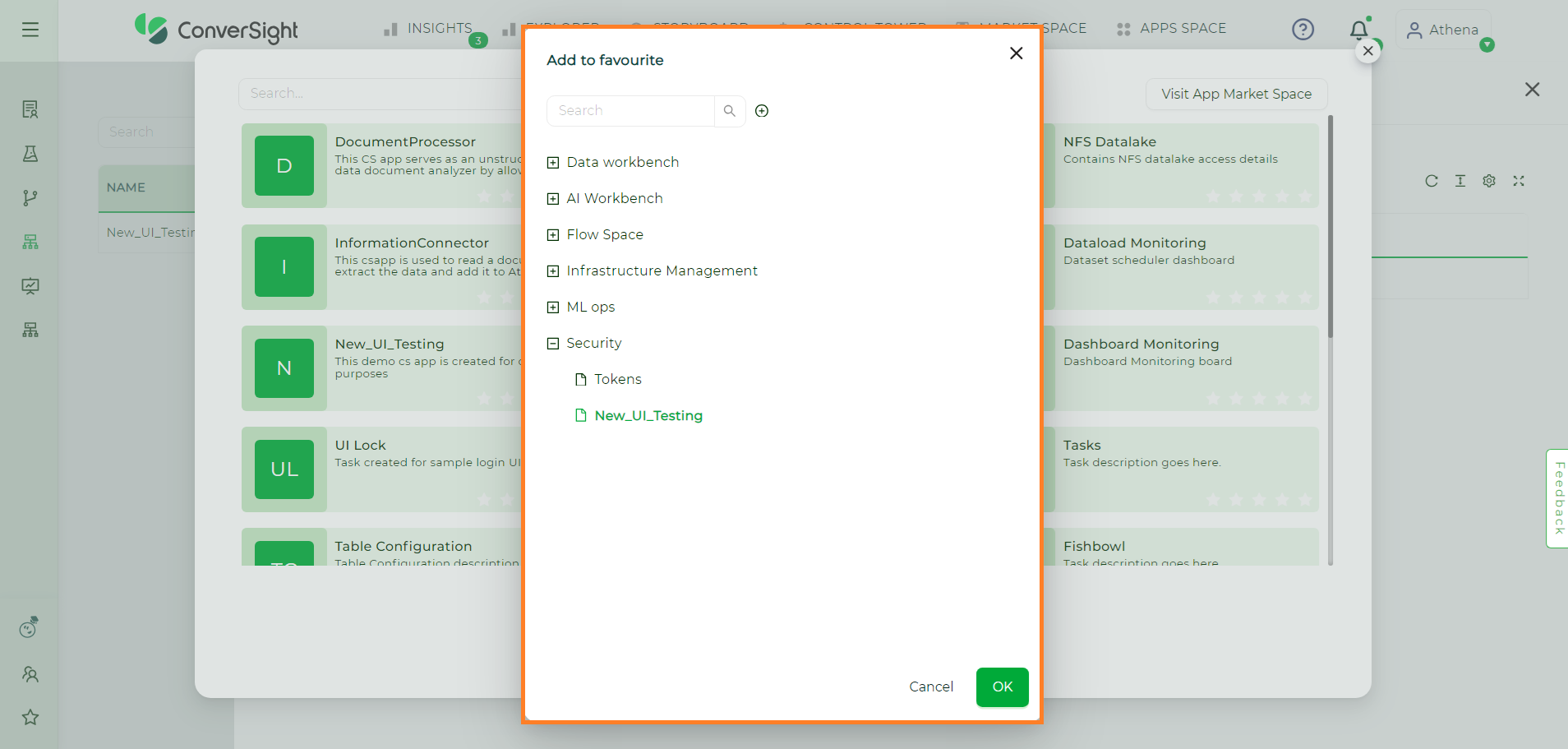Open the Dataload Monitoring app card
This screenshot has width=1568, height=749.
click(1181, 266)
